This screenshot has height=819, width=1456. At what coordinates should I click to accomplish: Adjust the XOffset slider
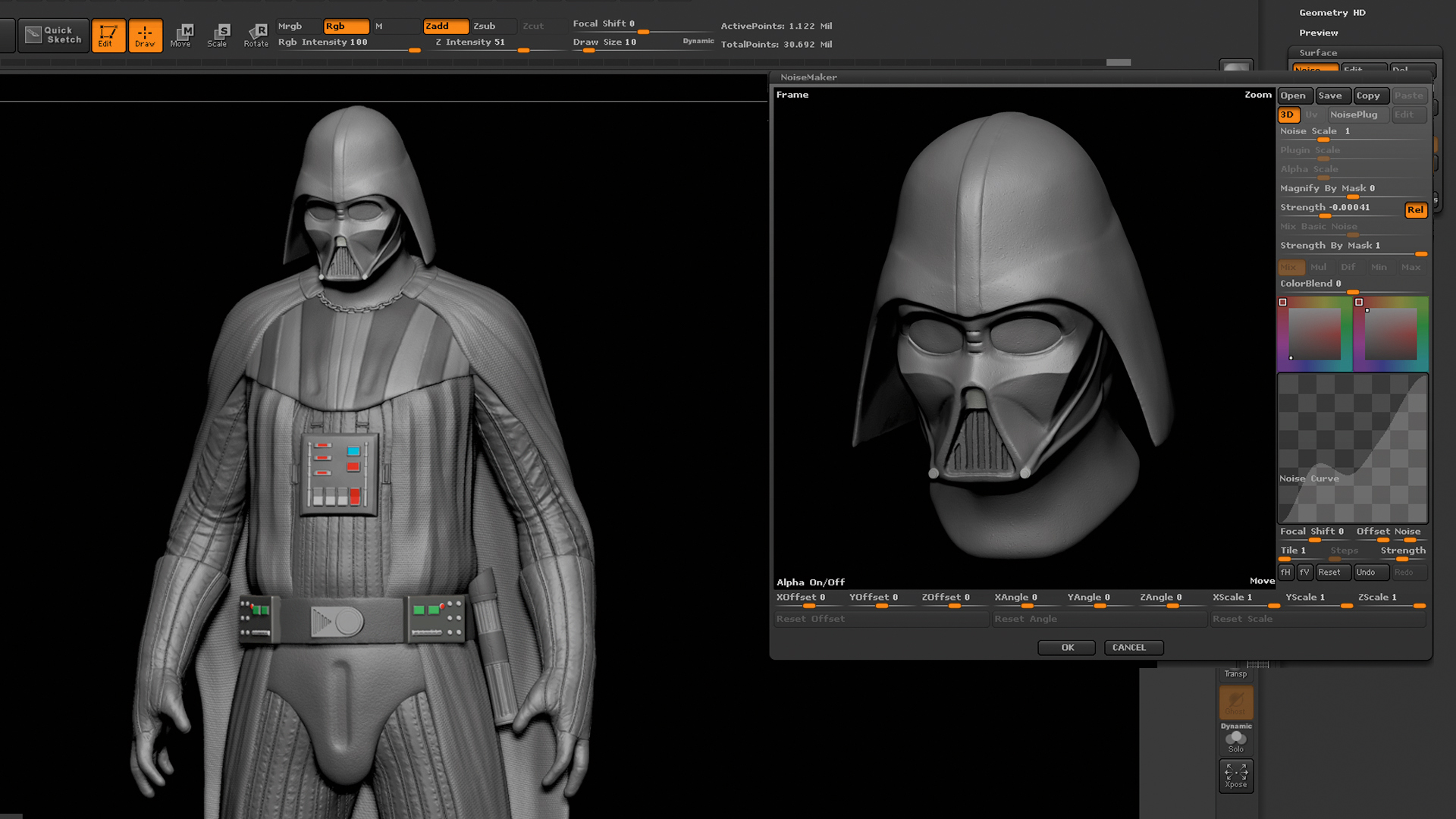(x=808, y=600)
